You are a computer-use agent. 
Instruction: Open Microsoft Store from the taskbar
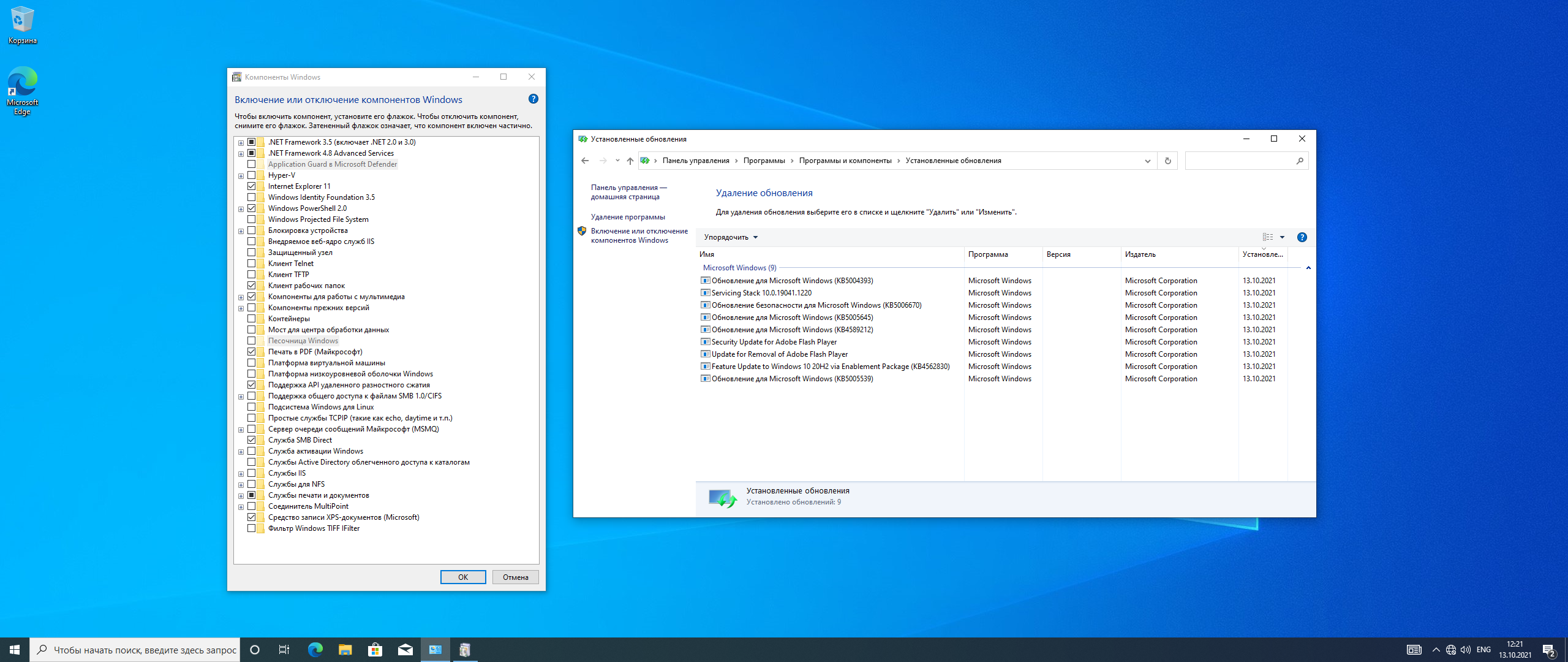tap(375, 650)
